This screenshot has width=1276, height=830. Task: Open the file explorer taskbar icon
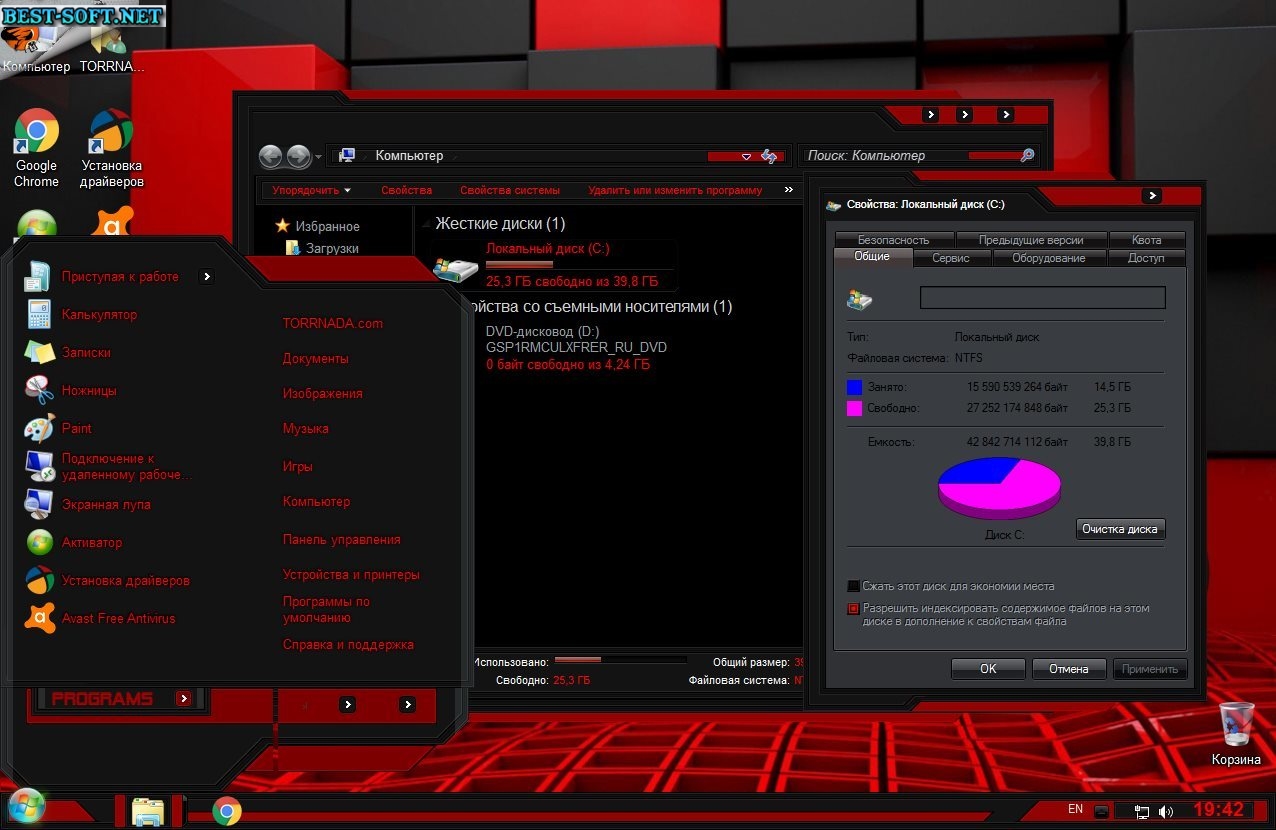tap(147, 811)
